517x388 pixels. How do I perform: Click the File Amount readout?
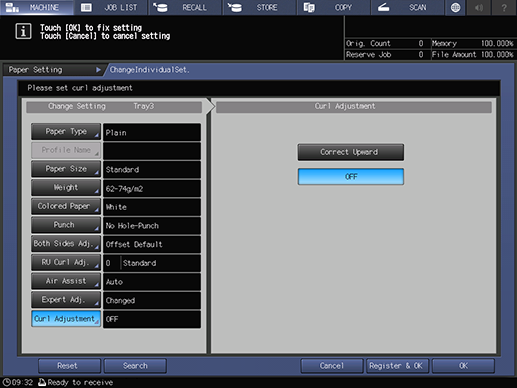[473, 55]
